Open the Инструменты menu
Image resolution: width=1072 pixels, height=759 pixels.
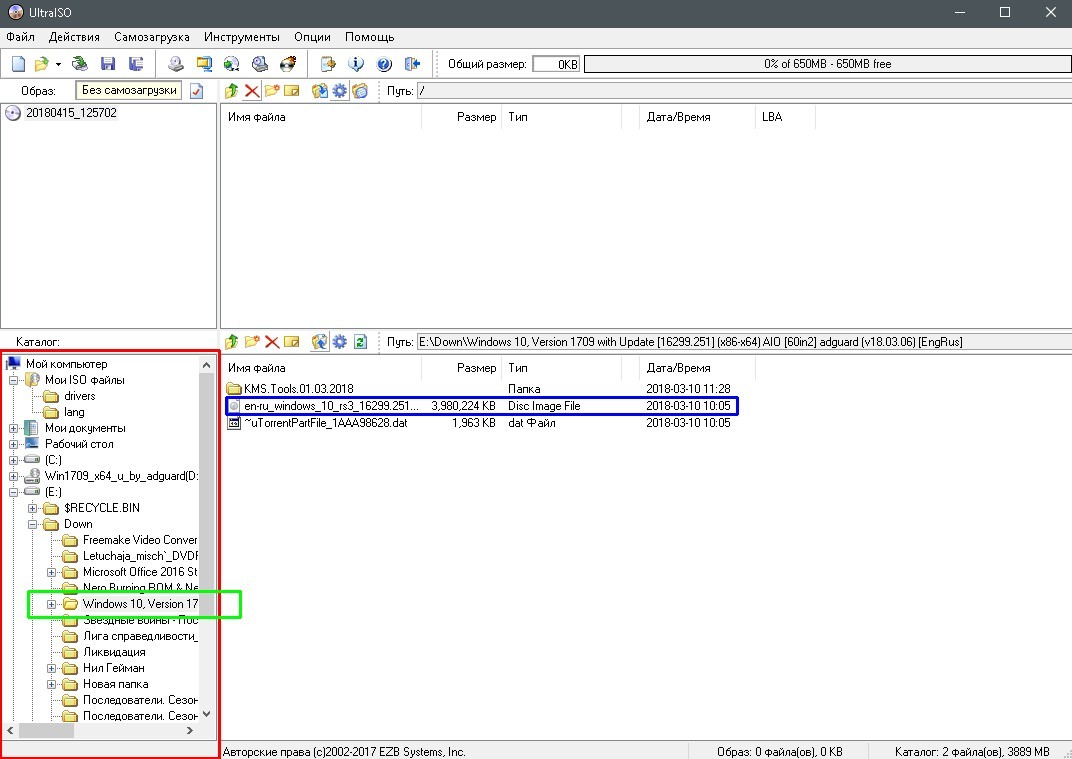pyautogui.click(x=242, y=37)
